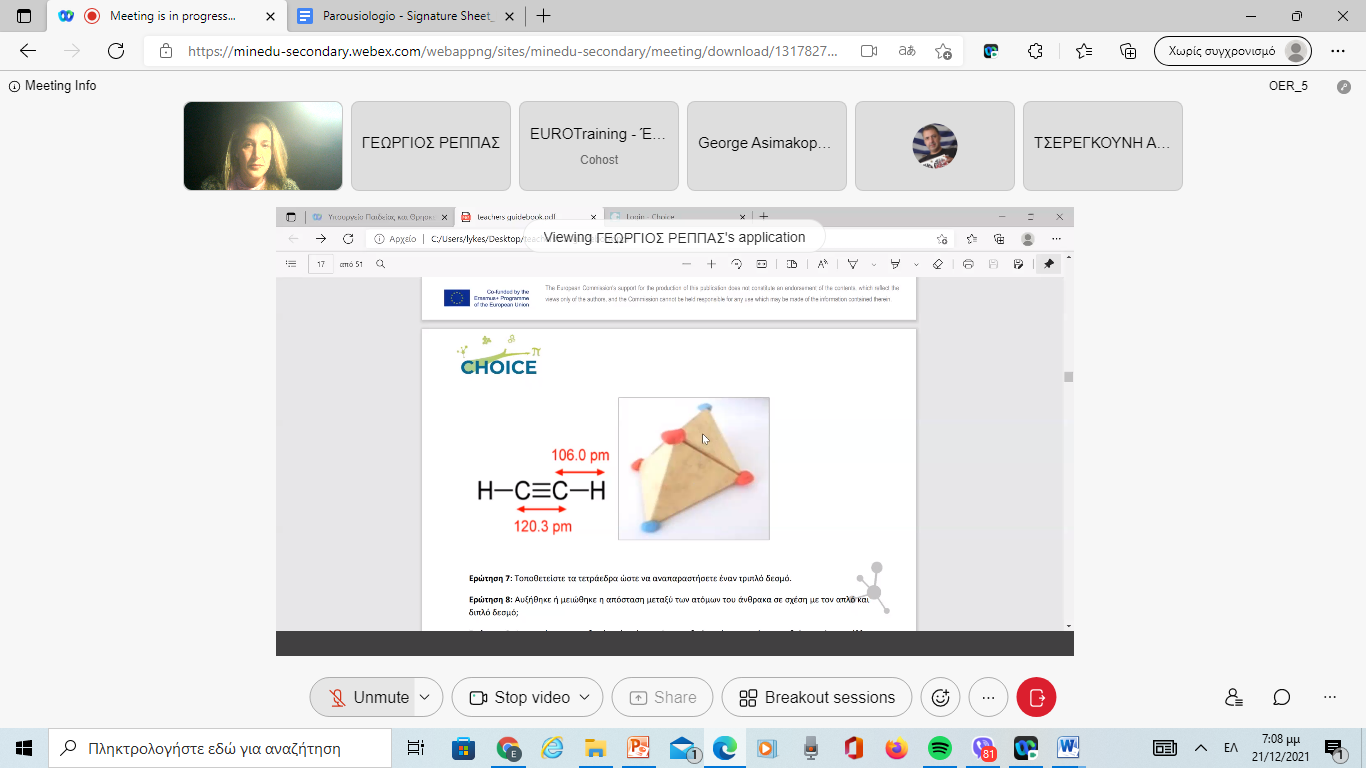Expand the video options arrow next to Stop video
The height and width of the screenshot is (768, 1366).
coord(585,697)
